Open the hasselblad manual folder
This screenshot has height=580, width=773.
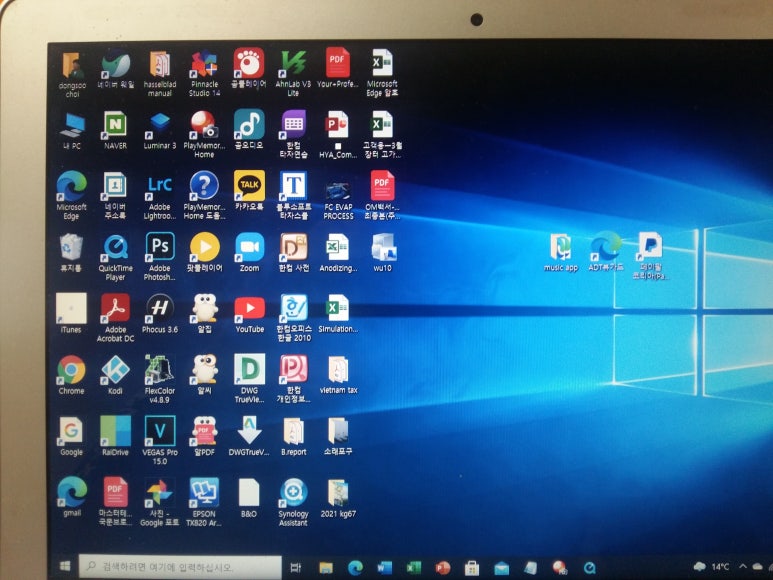pyautogui.click(x=160, y=73)
